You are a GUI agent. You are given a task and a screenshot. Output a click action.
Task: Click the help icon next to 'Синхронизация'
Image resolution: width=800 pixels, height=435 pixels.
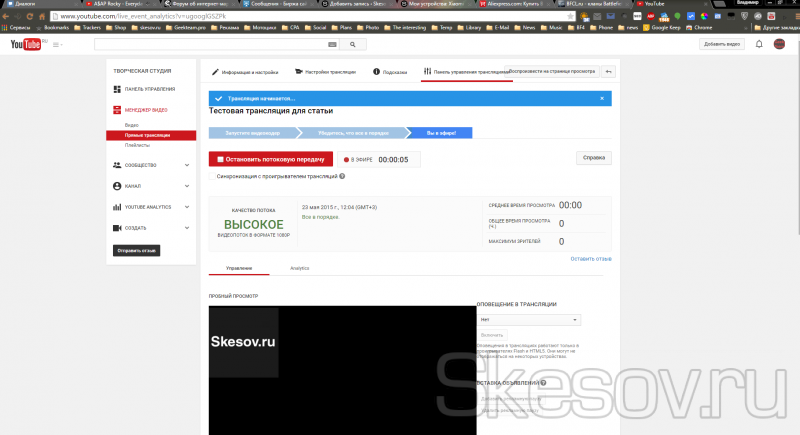[342, 176]
